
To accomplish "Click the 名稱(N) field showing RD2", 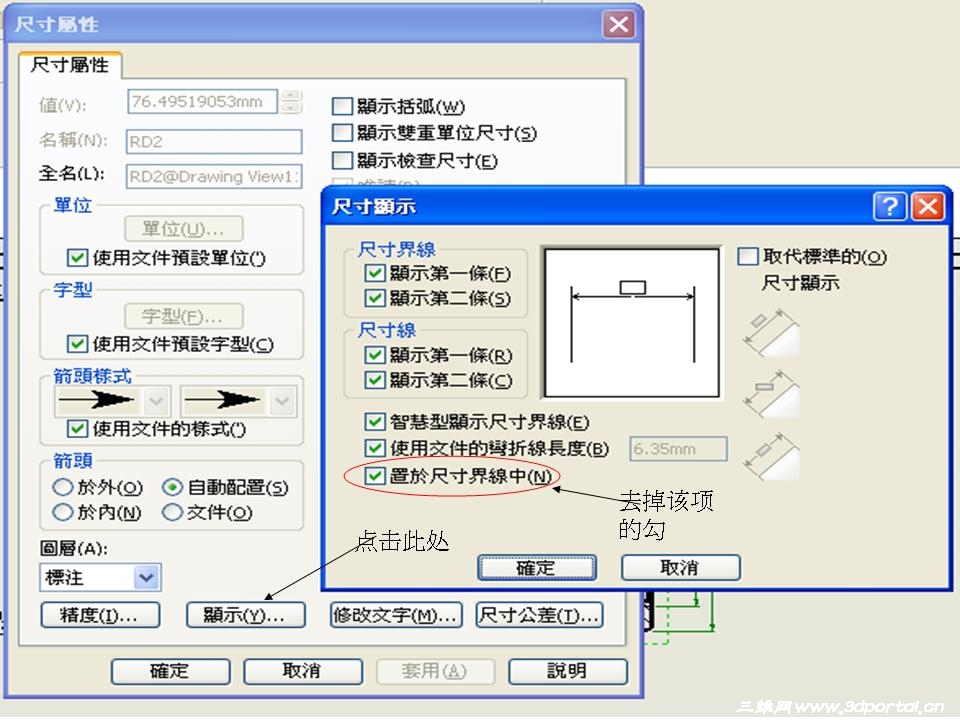I will point(214,141).
